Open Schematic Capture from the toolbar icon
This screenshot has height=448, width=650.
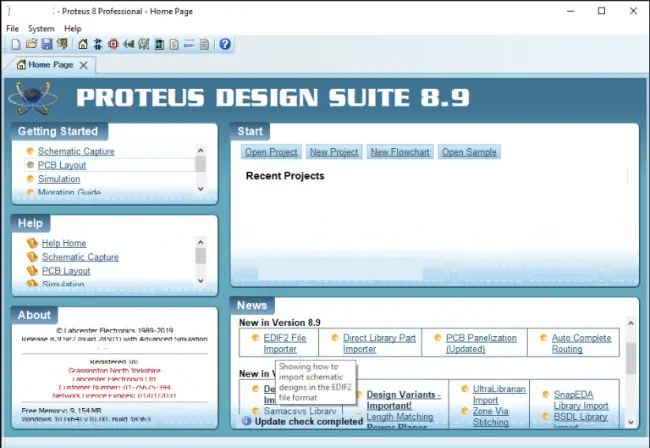coord(98,44)
